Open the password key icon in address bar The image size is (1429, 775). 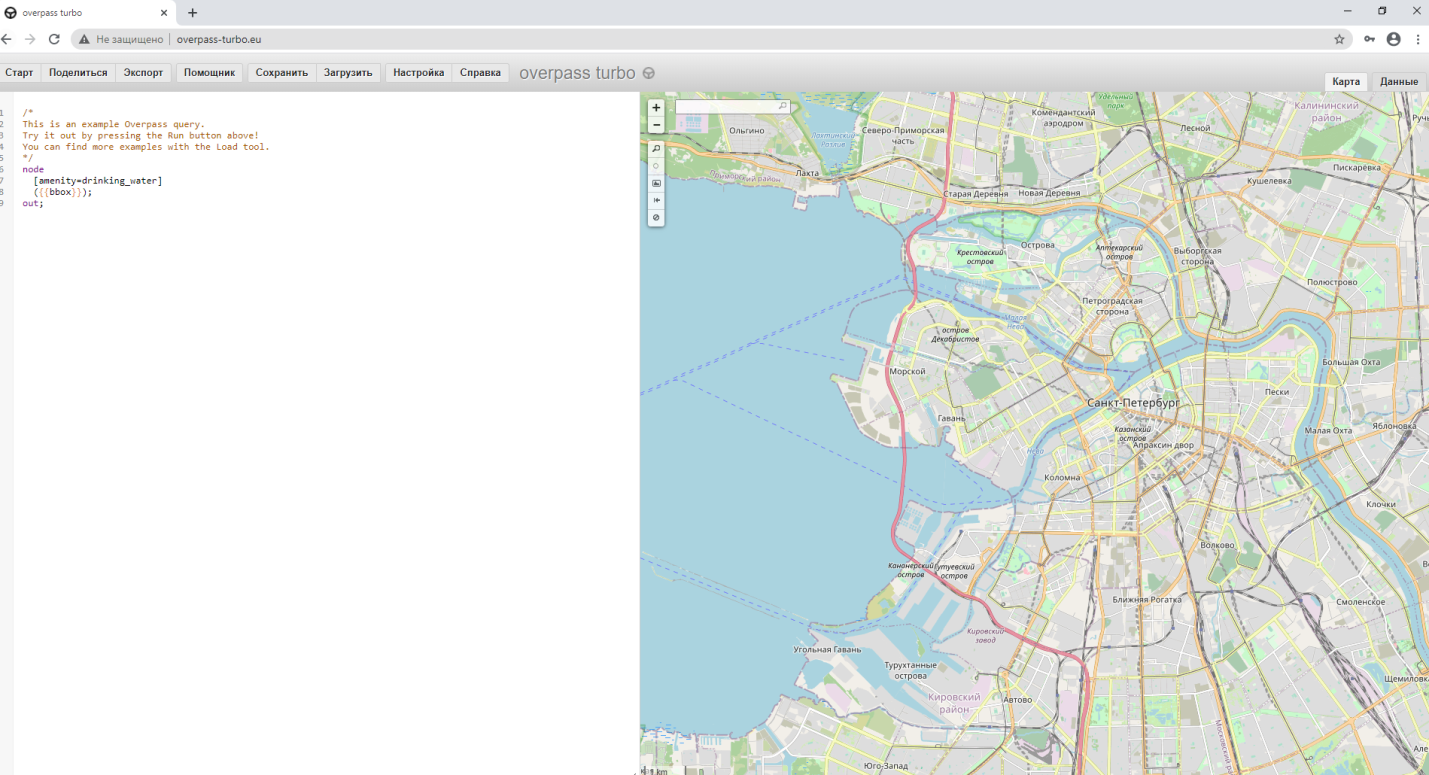pyautogui.click(x=1369, y=39)
